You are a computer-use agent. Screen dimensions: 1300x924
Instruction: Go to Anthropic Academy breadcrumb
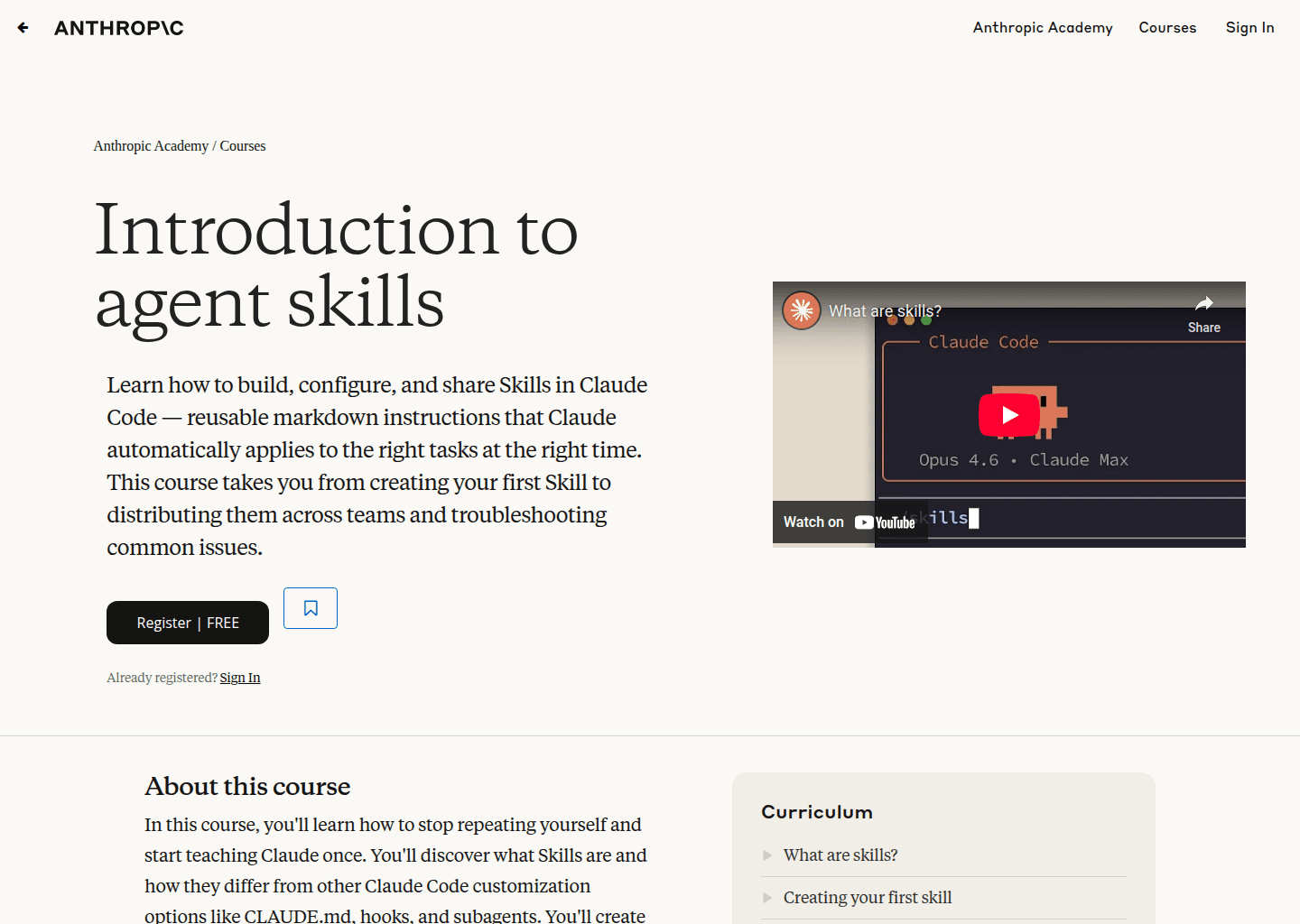click(x=151, y=146)
